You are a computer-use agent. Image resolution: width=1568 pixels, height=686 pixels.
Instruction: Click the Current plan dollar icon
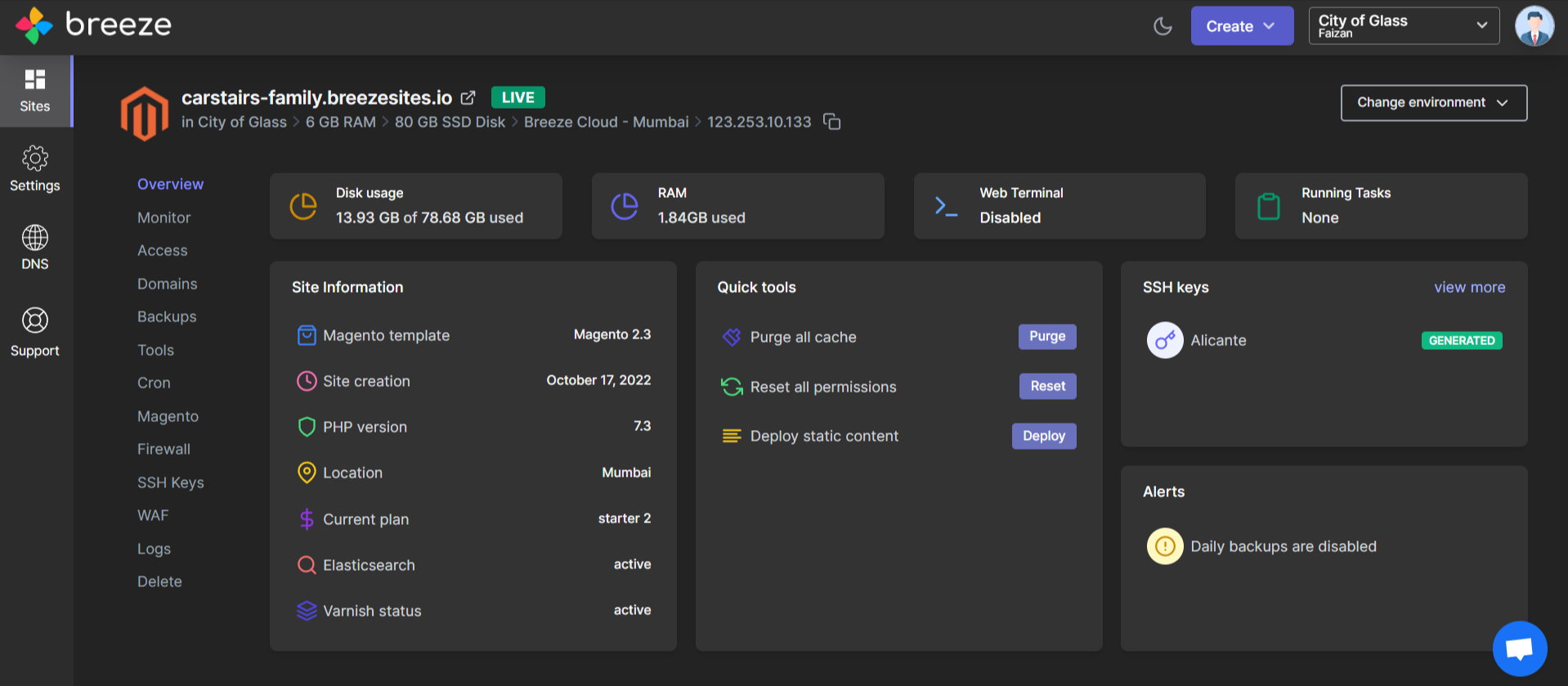coord(307,519)
